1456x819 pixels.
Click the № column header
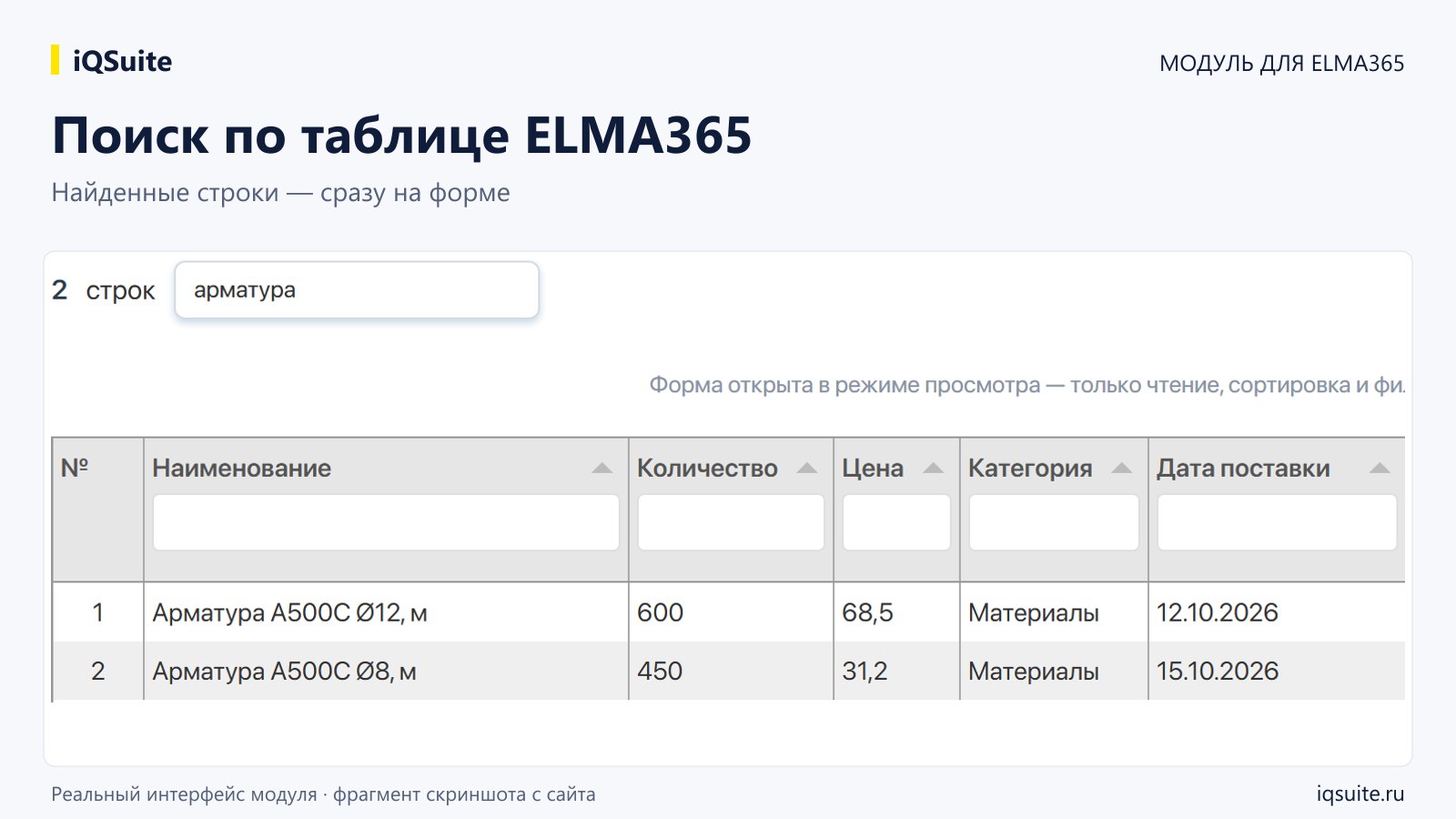pos(75,469)
